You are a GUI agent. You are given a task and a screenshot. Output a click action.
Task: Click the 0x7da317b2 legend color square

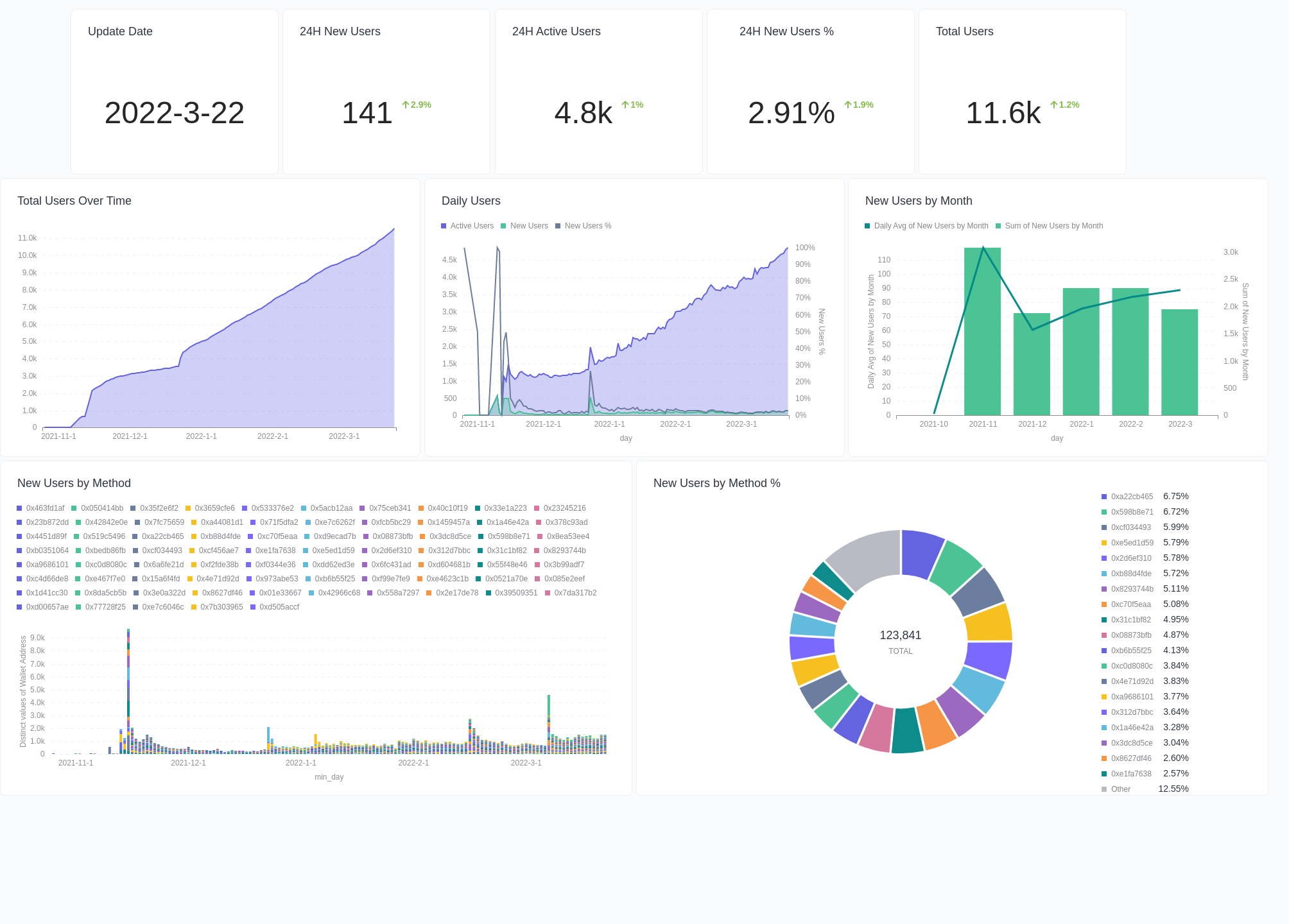pos(547,593)
